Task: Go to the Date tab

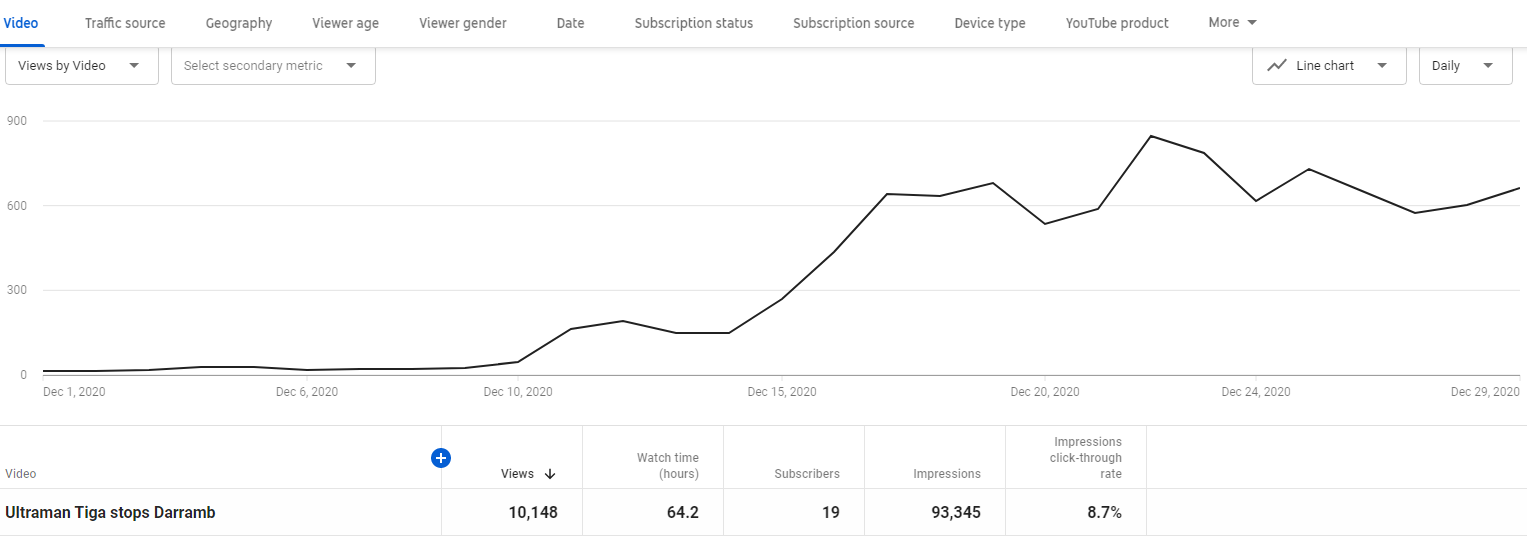Action: (x=570, y=23)
